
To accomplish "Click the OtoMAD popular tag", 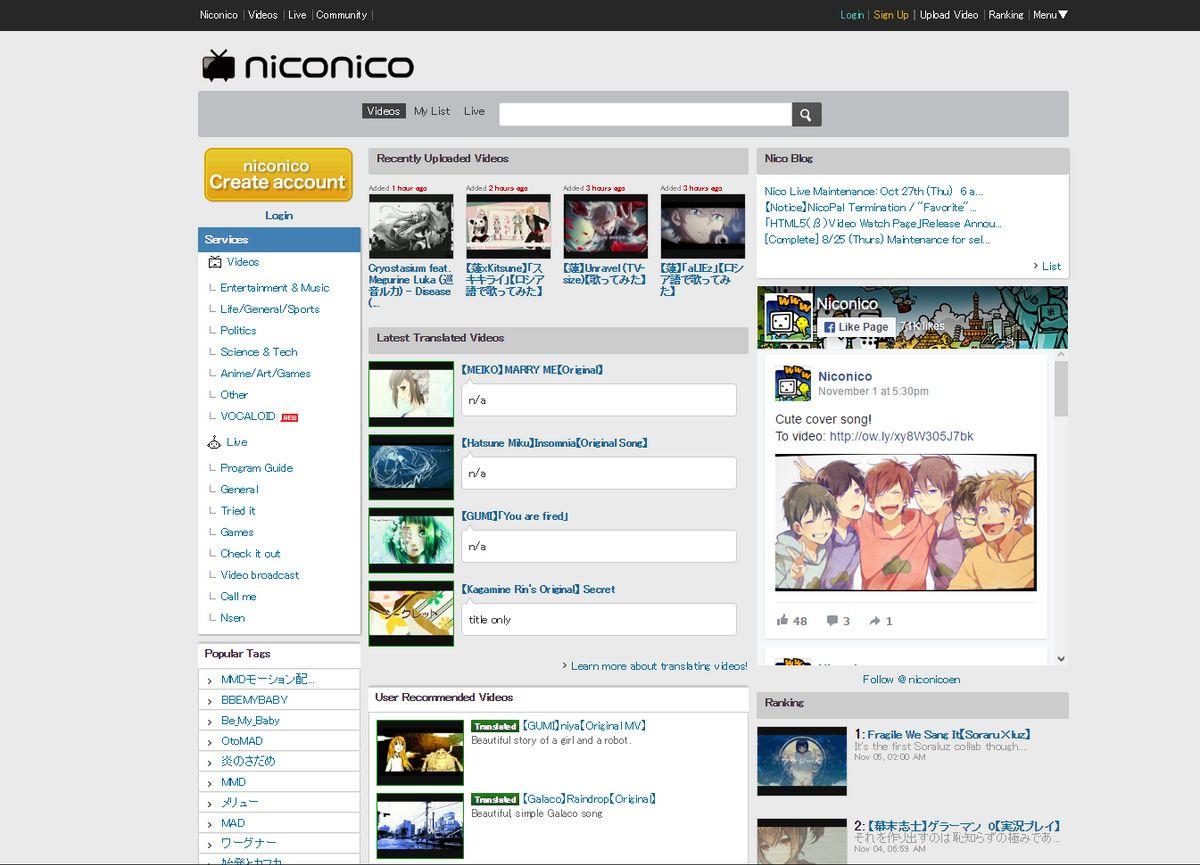I will [242, 741].
